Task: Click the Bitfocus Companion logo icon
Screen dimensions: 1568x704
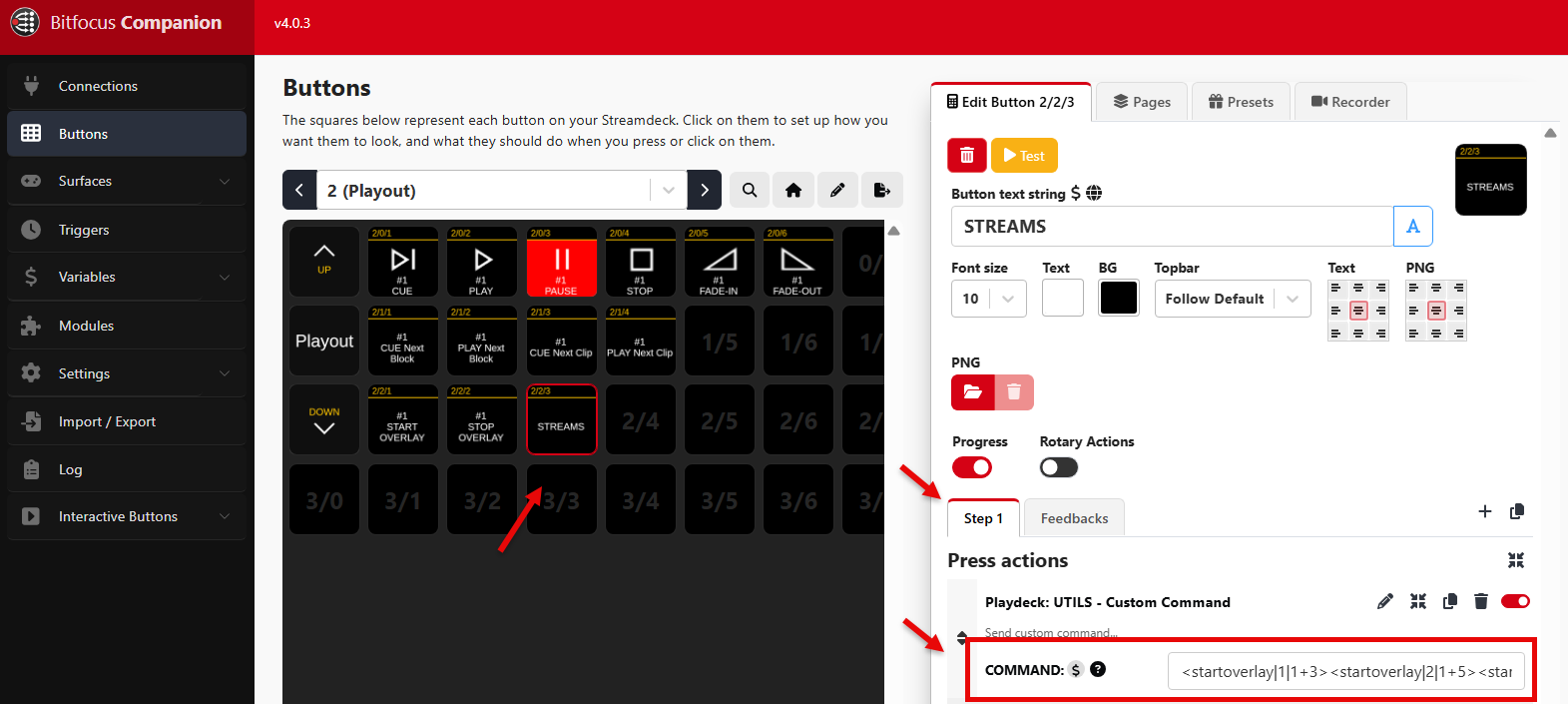Action: (x=25, y=22)
